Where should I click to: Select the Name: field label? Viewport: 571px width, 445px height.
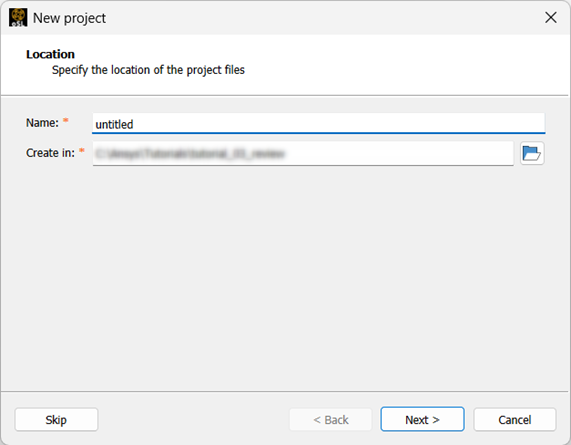[42, 123]
